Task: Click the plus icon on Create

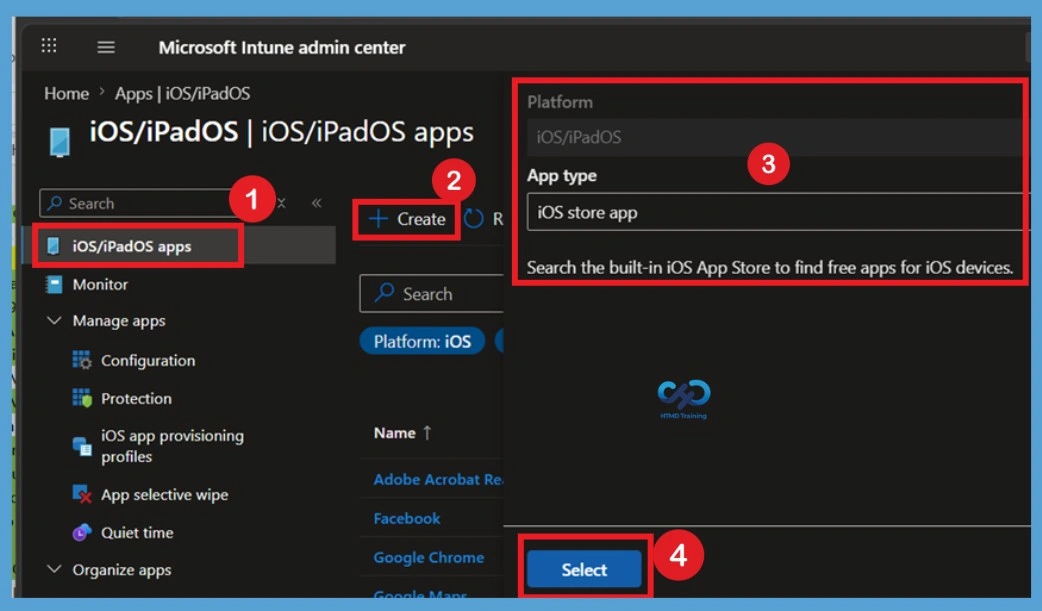Action: pyautogui.click(x=377, y=219)
